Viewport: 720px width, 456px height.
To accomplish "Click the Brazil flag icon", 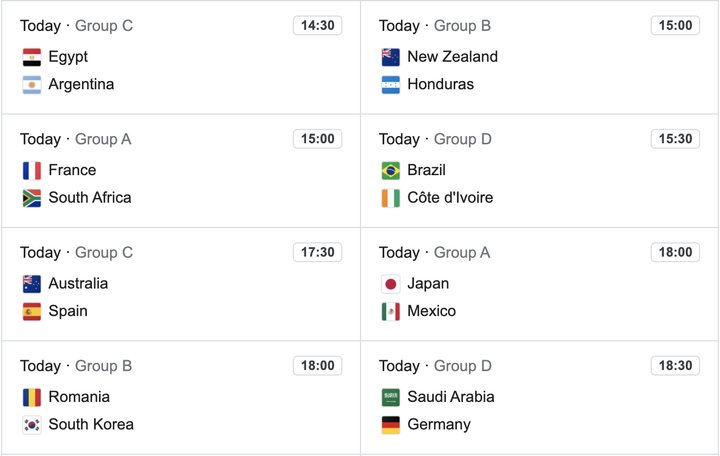I will [x=391, y=171].
